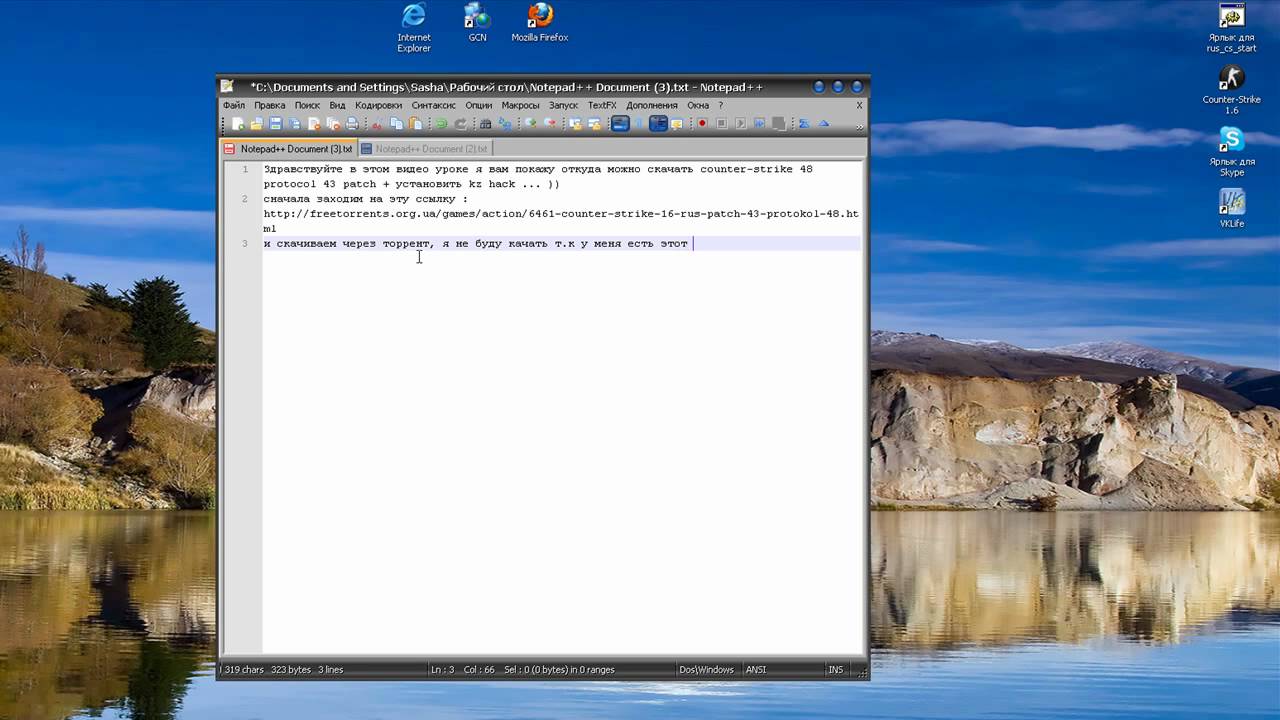
Task: Cut selection with scissors icon
Action: pos(377,124)
